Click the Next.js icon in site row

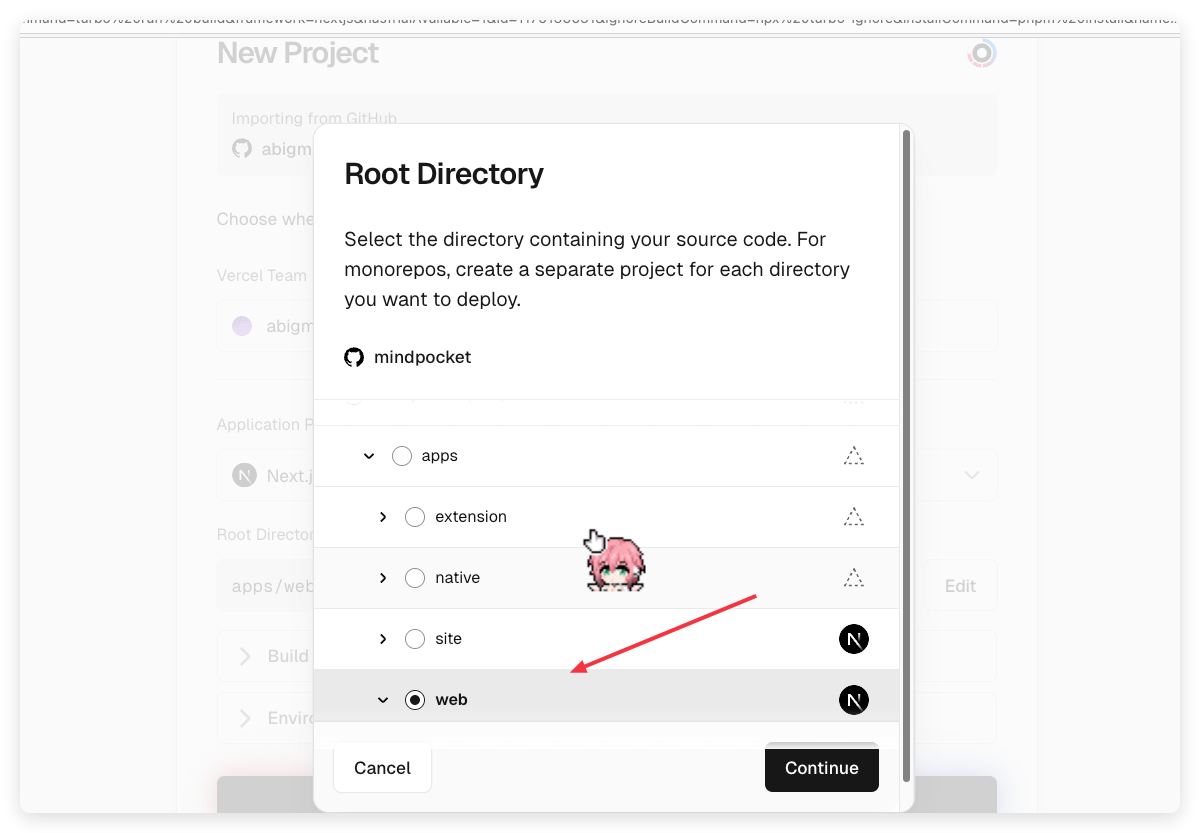[x=853, y=639]
